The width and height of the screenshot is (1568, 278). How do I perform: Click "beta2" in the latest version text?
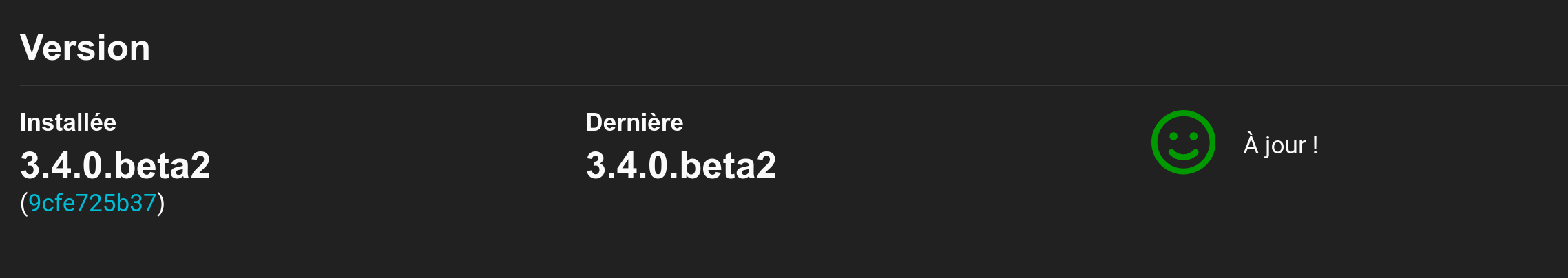click(x=728, y=166)
